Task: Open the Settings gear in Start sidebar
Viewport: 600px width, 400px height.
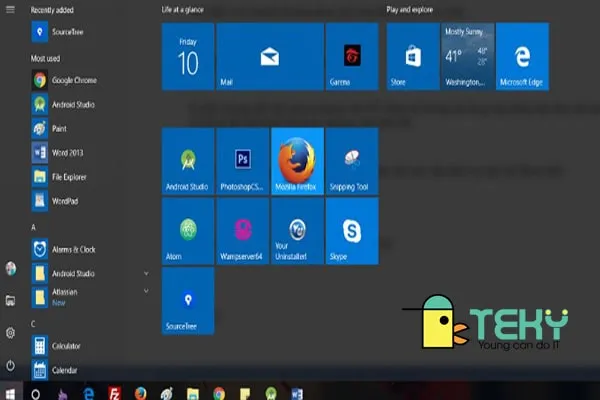Action: tap(10, 332)
